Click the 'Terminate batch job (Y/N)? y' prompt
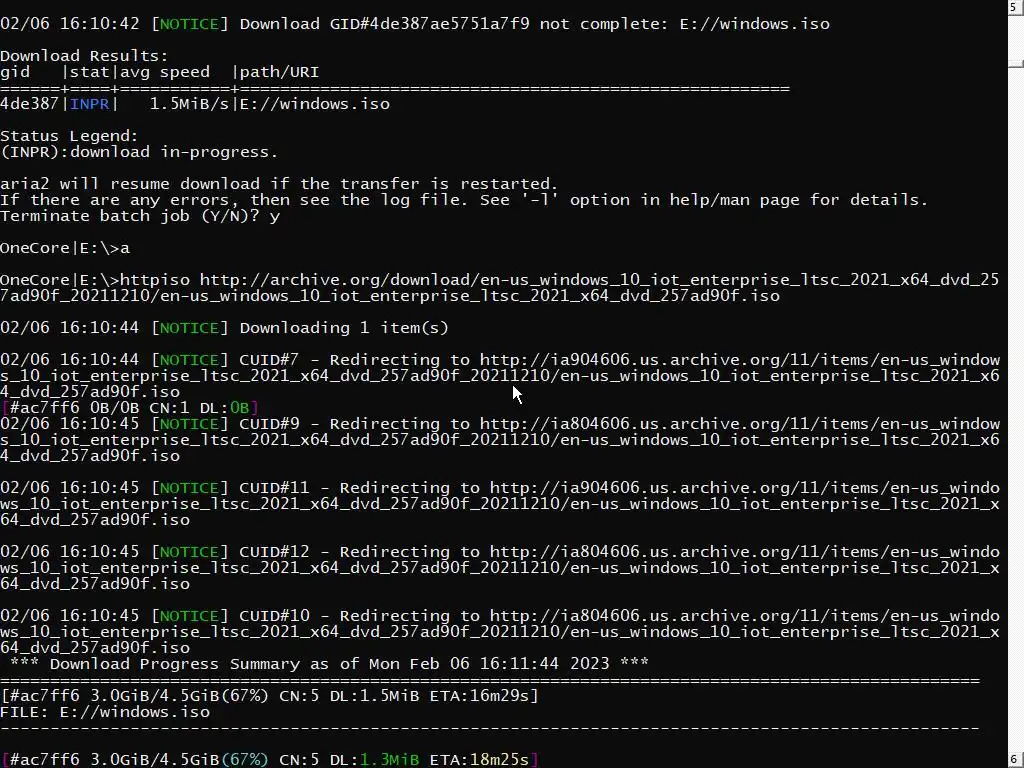The width and height of the screenshot is (1024, 768). pyautogui.click(x=140, y=216)
